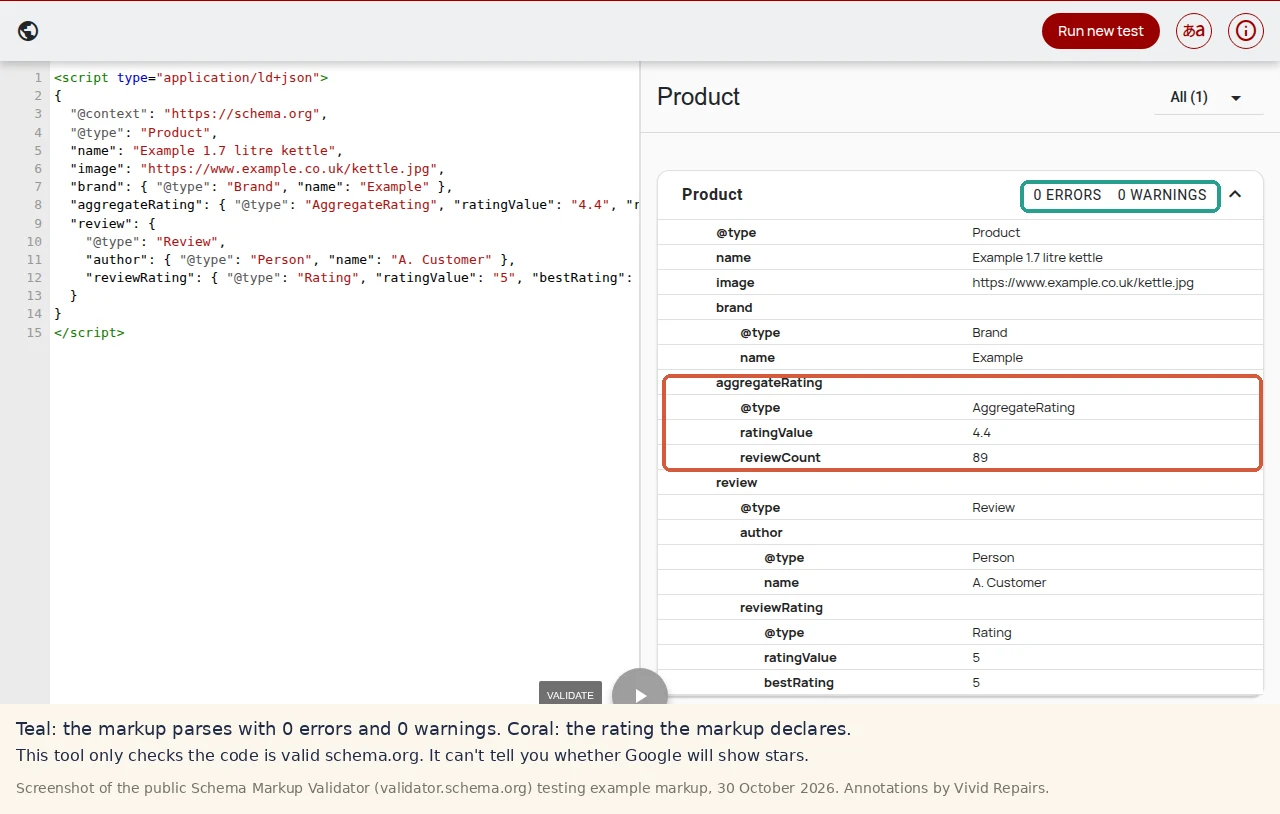
Task: Click the image URL value in results
Action: coord(1083,283)
